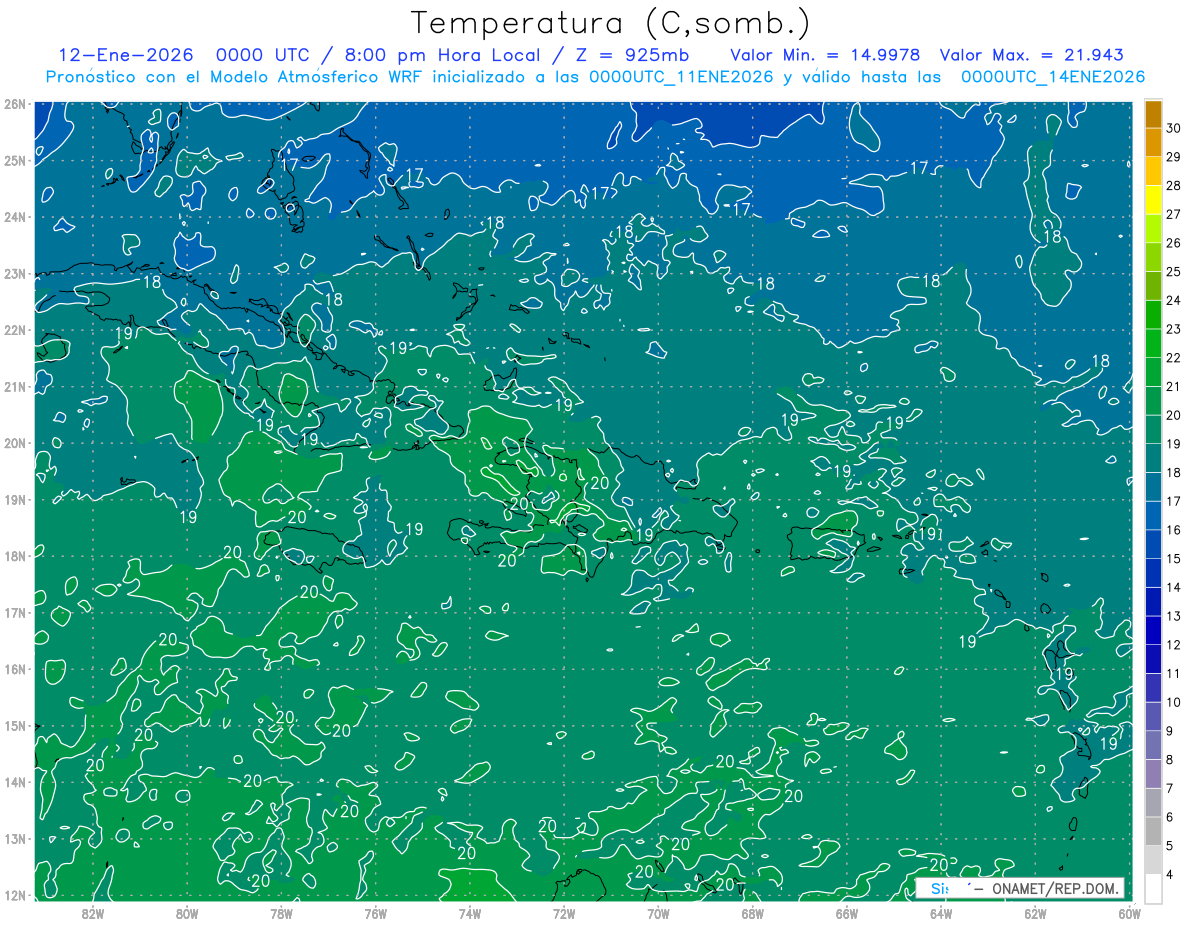Click the "26N" latitude axis label
Viewport: 1200px width, 927px height.
[x=14, y=104]
